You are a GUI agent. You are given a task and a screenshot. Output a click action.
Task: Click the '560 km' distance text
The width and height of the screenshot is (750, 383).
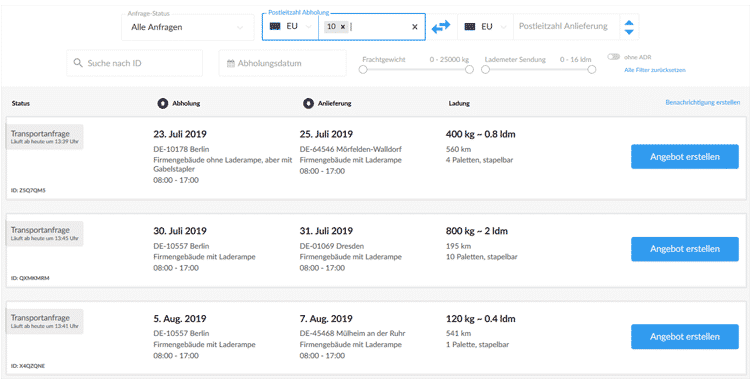459,149
